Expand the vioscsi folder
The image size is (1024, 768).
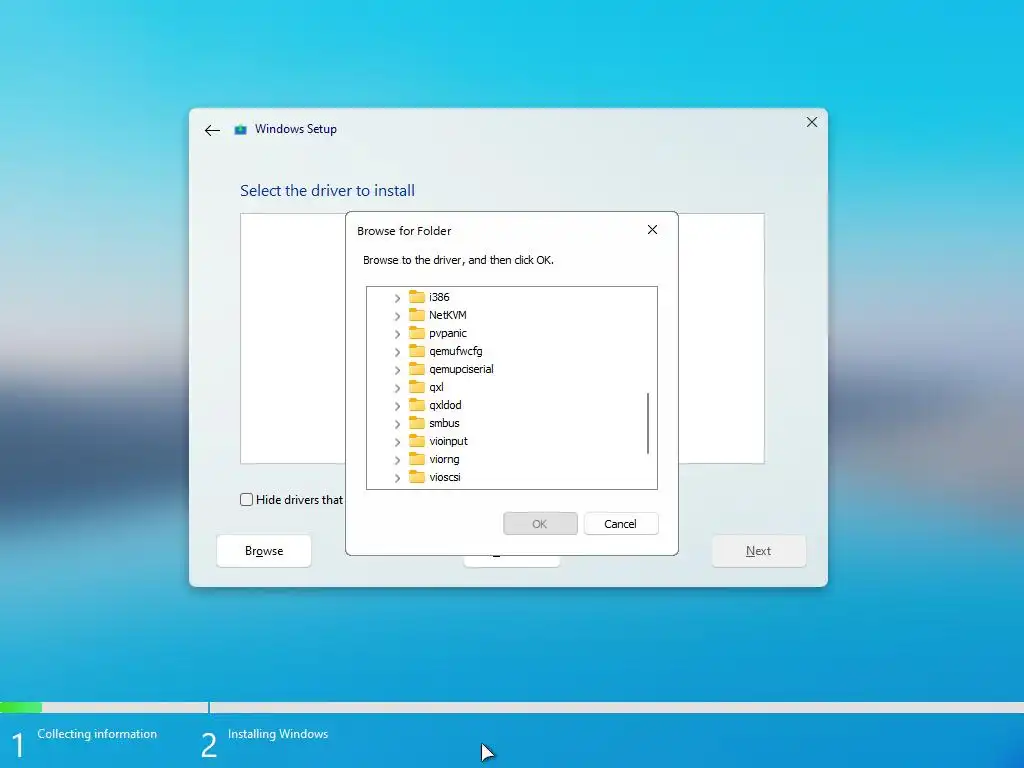tap(397, 478)
